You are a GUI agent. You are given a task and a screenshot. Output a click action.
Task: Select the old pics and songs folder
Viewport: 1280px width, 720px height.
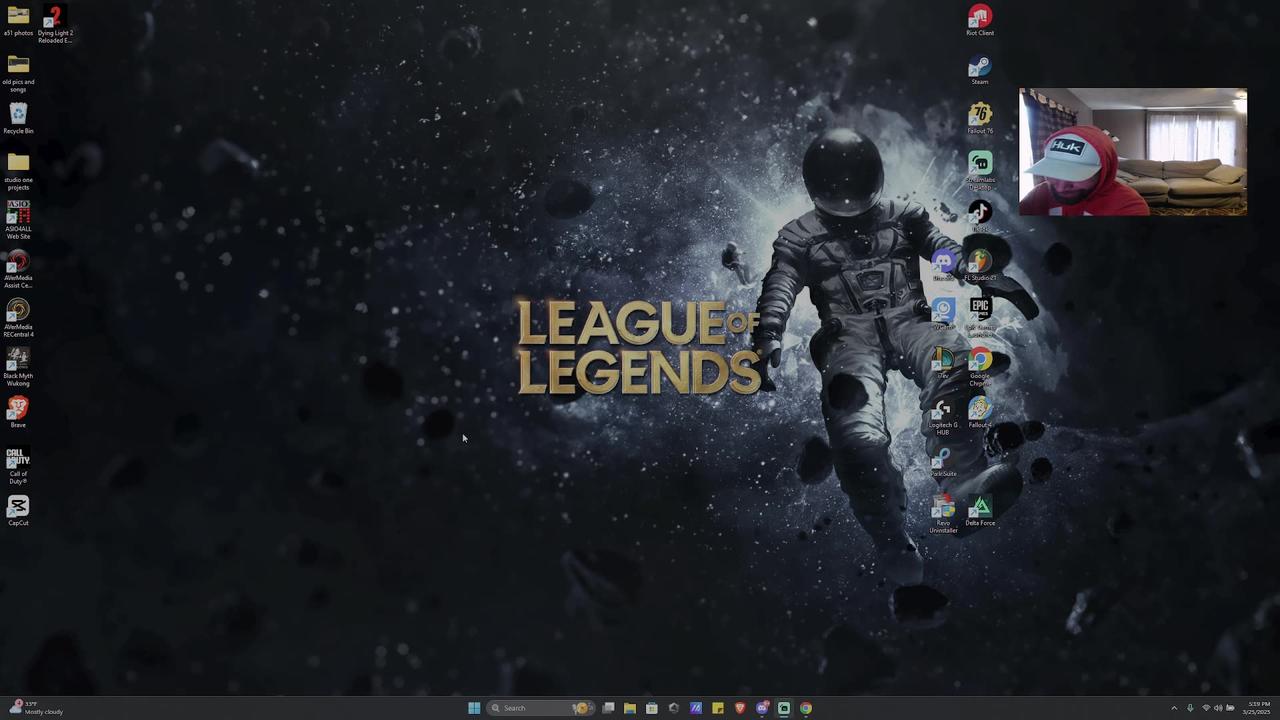point(18,74)
